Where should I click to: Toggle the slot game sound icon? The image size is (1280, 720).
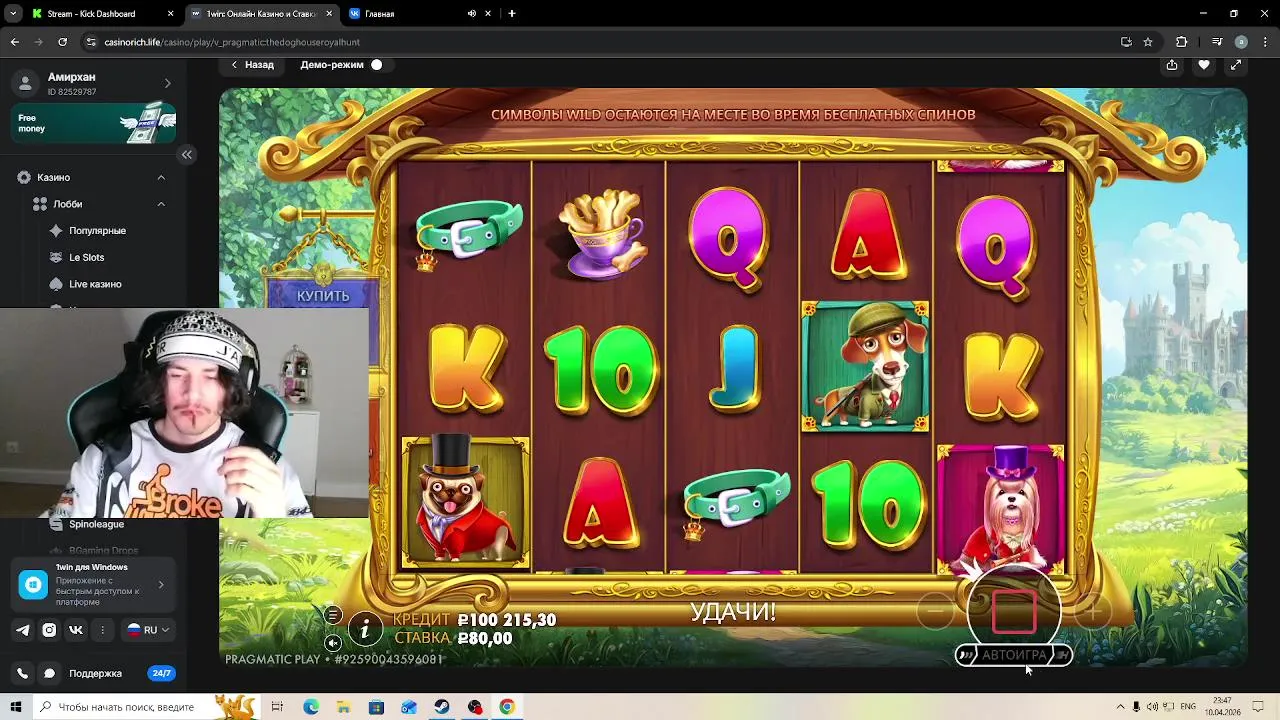click(x=333, y=642)
